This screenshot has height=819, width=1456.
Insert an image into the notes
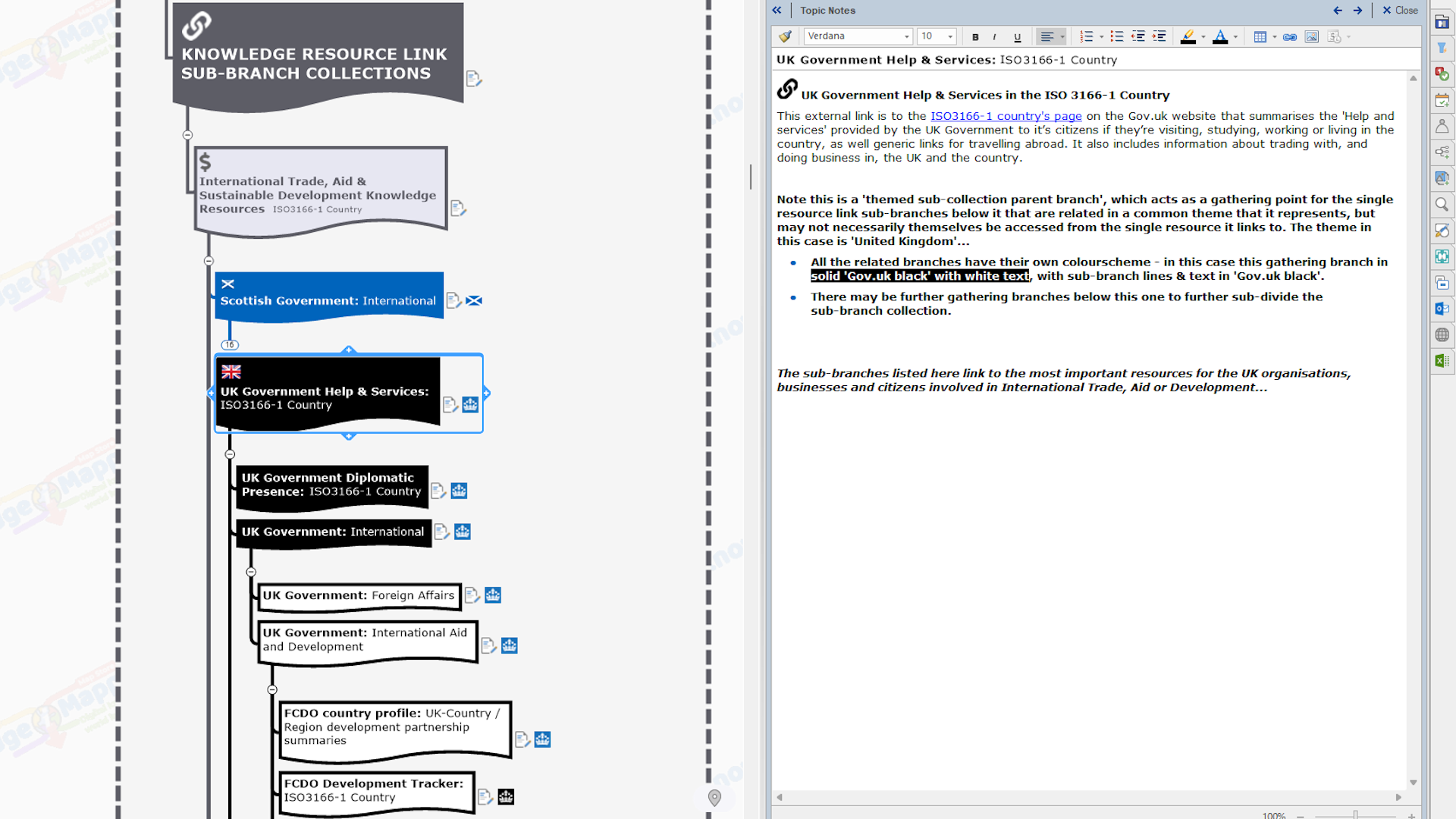[1311, 36]
